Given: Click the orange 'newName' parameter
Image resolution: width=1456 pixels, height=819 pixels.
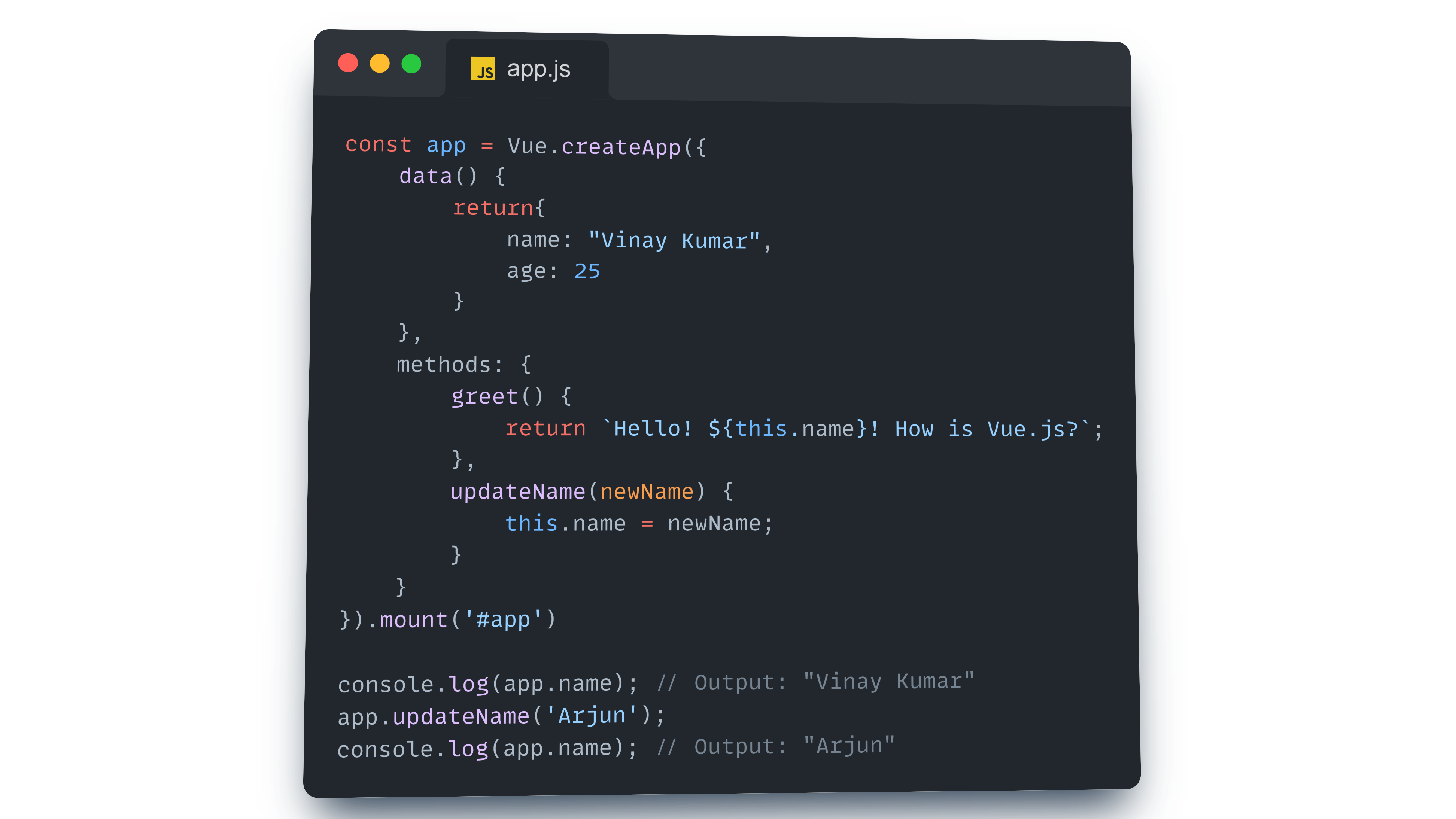Looking at the screenshot, I should (647, 491).
